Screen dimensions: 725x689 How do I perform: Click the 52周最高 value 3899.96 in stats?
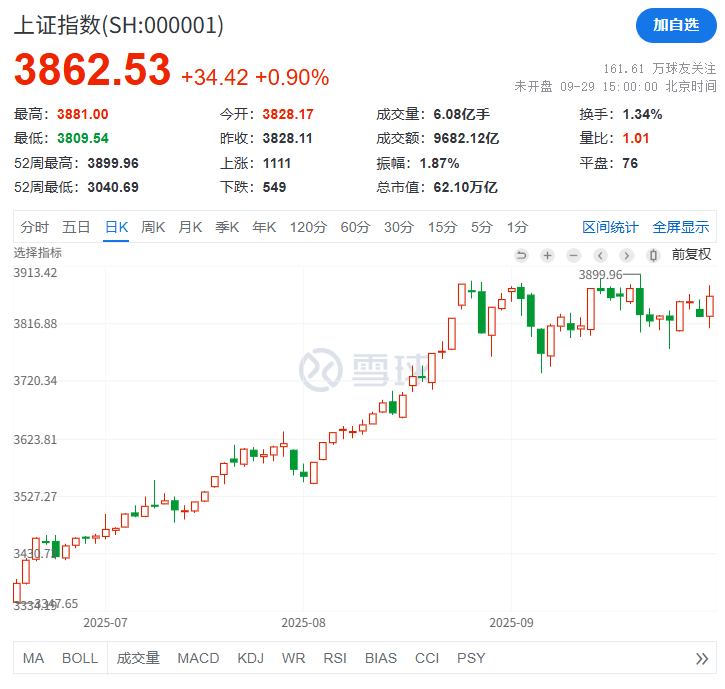(x=113, y=163)
